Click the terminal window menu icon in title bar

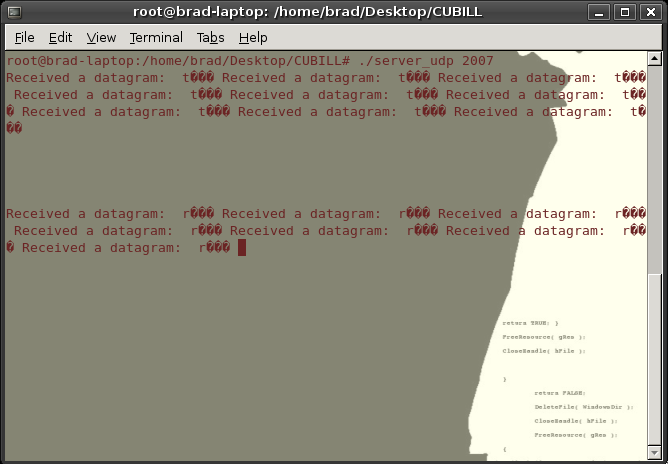click(x=14, y=12)
